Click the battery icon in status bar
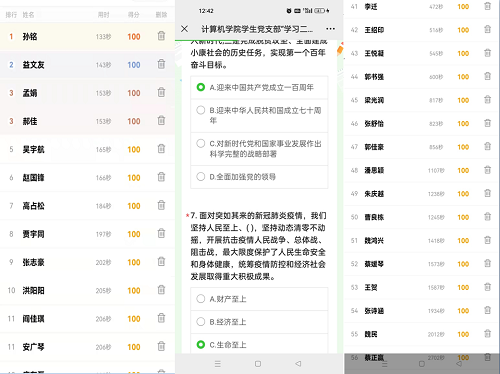Image resolution: width=500 pixels, height=374 pixels. (x=319, y=11)
